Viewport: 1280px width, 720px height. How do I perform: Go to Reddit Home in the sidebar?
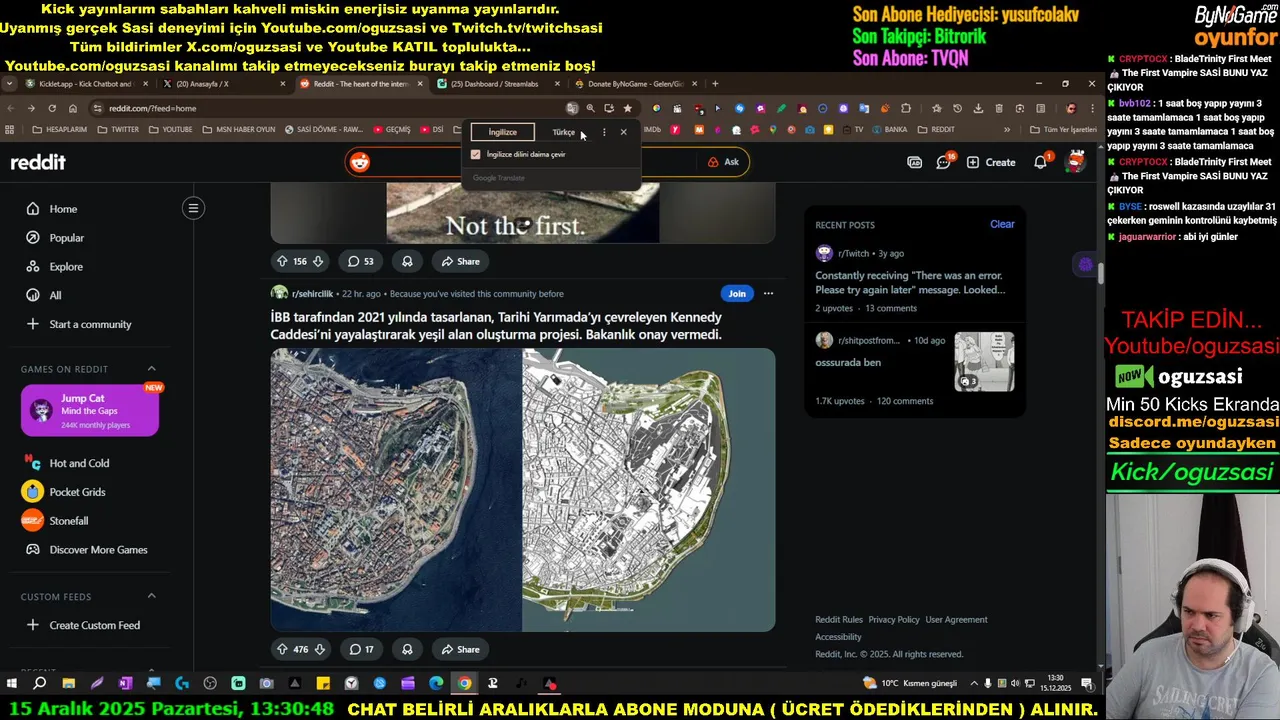pyautogui.click(x=63, y=209)
